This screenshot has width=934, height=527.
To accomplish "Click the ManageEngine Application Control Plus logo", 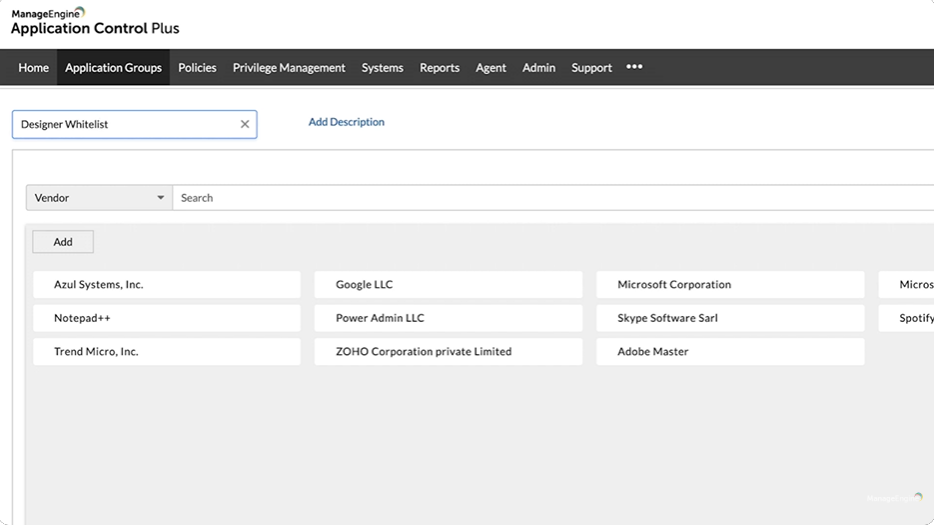I will pyautogui.click(x=95, y=22).
